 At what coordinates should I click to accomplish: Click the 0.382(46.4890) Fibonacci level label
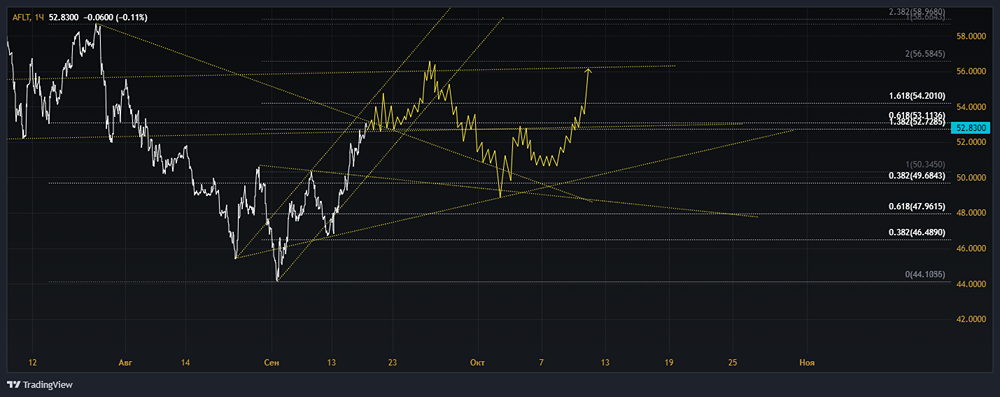coord(917,232)
